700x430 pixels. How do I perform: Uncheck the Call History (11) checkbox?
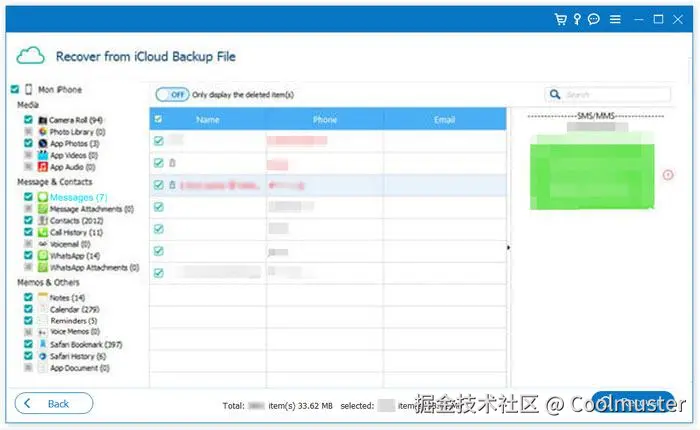(28, 232)
